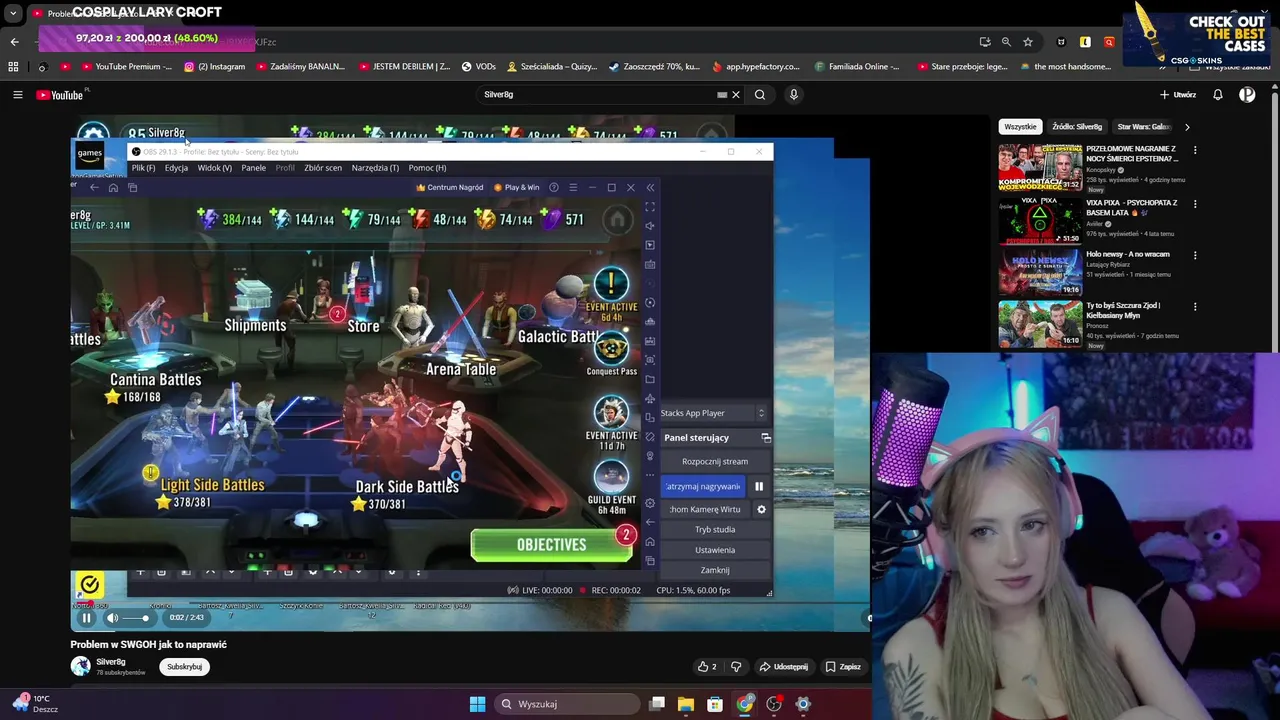Open the YouTube account avatar menu
Viewport: 1280px width, 720px height.
click(x=1247, y=95)
